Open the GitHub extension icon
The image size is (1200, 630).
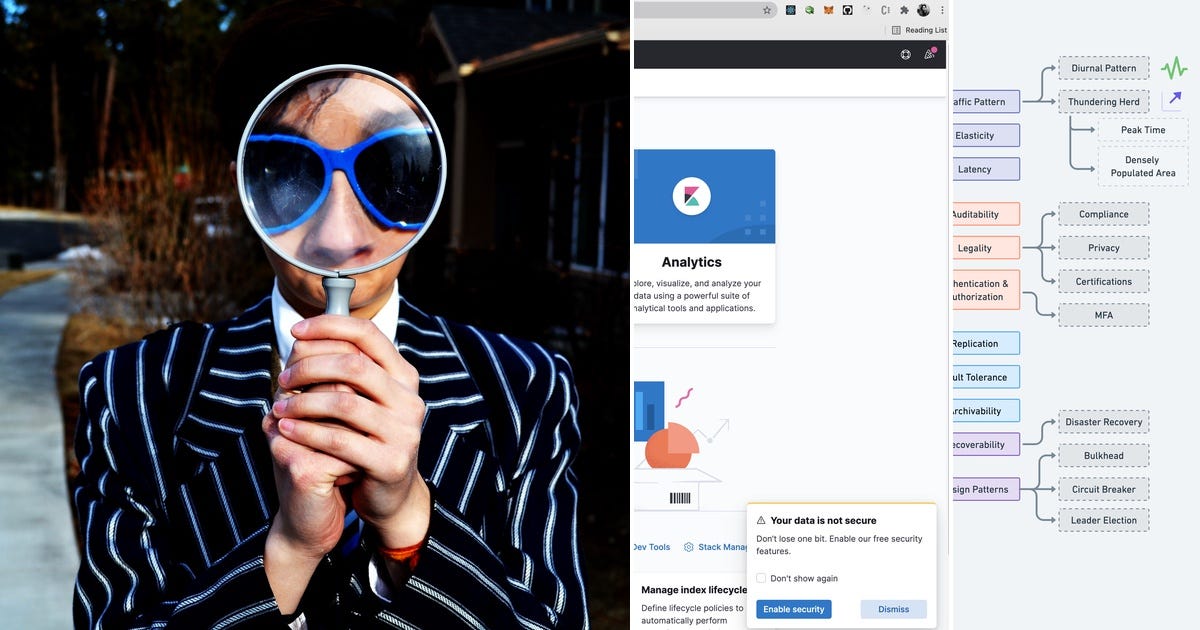pos(847,9)
